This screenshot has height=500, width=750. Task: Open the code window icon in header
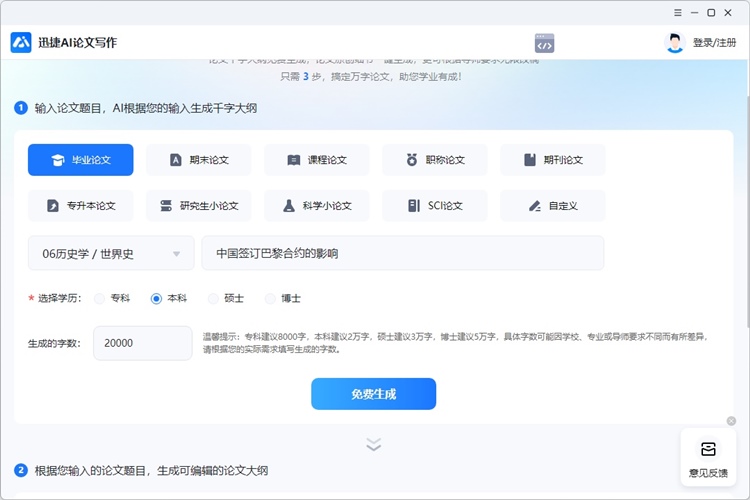(x=544, y=43)
